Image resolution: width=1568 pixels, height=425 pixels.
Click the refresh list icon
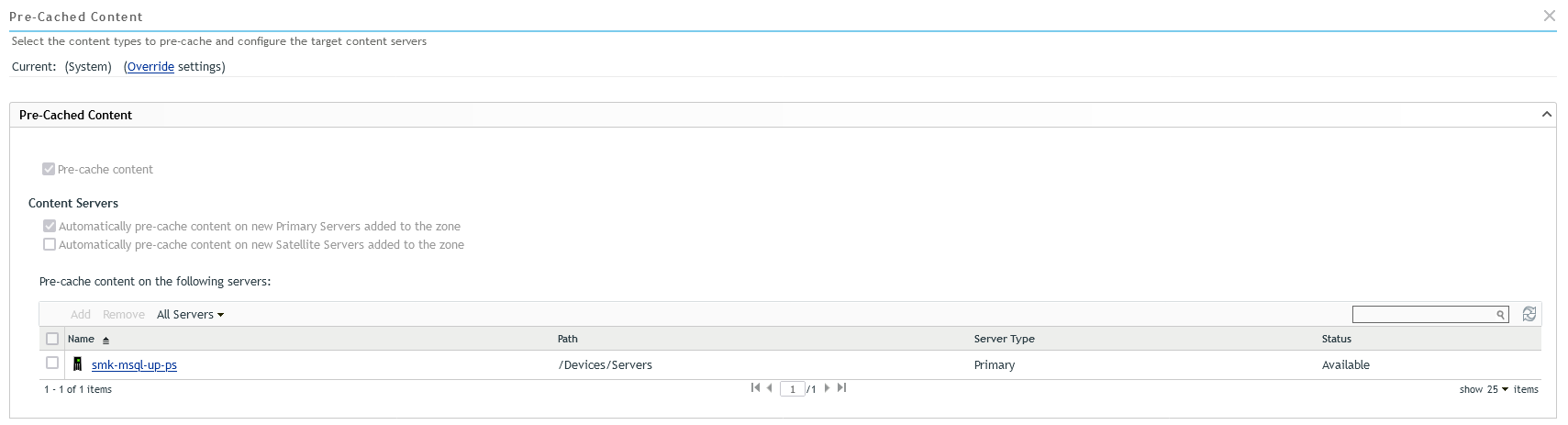pos(1529,314)
